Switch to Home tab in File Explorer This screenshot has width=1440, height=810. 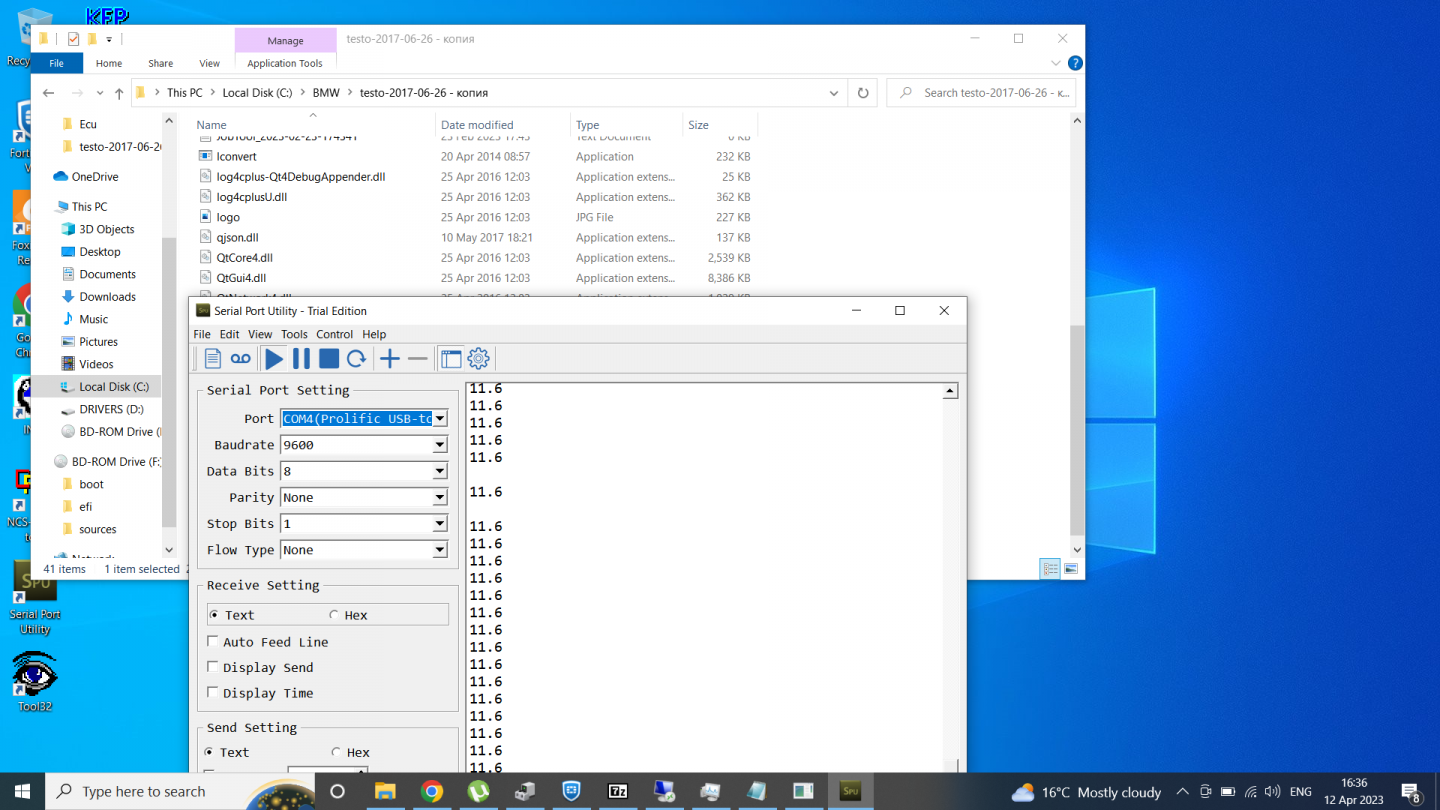coord(109,63)
